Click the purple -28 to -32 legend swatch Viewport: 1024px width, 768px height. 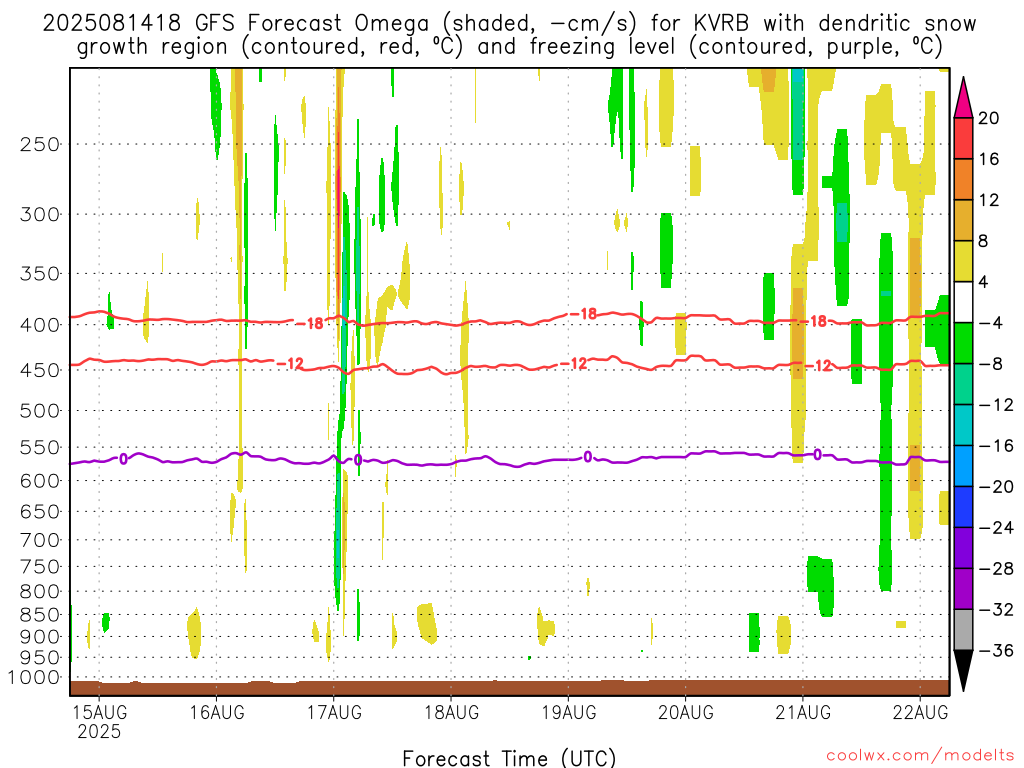click(963, 589)
